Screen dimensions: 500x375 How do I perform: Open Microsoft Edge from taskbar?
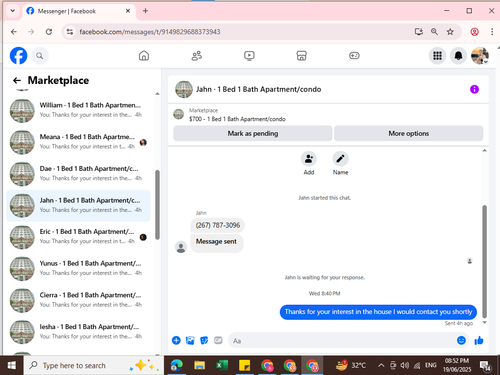177,365
